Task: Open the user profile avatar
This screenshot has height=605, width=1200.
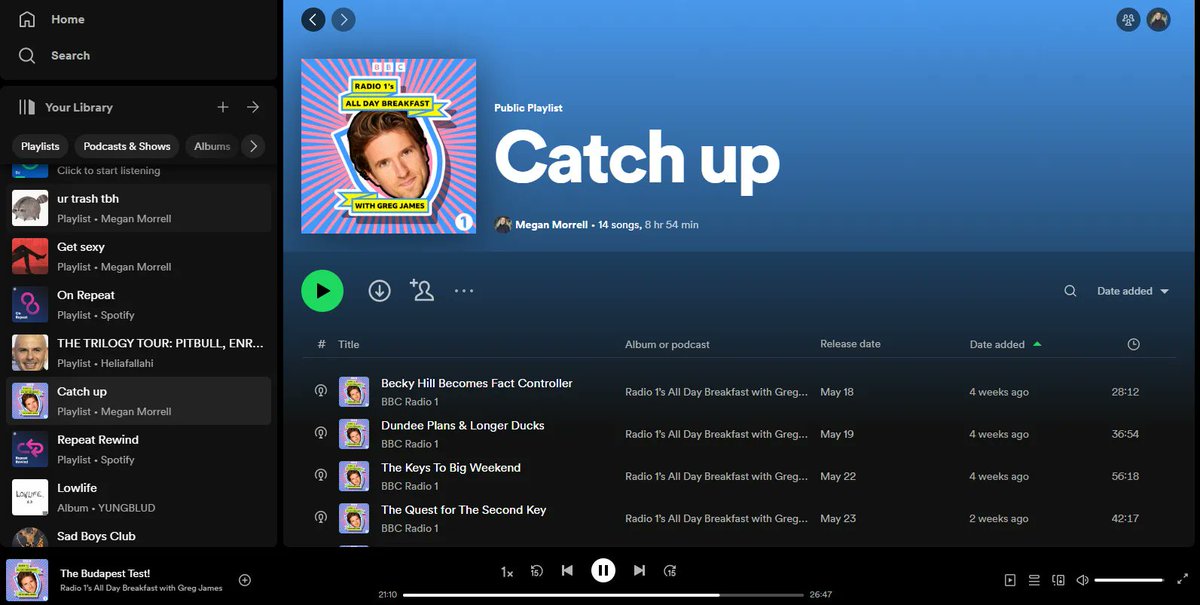Action: 1158,19
